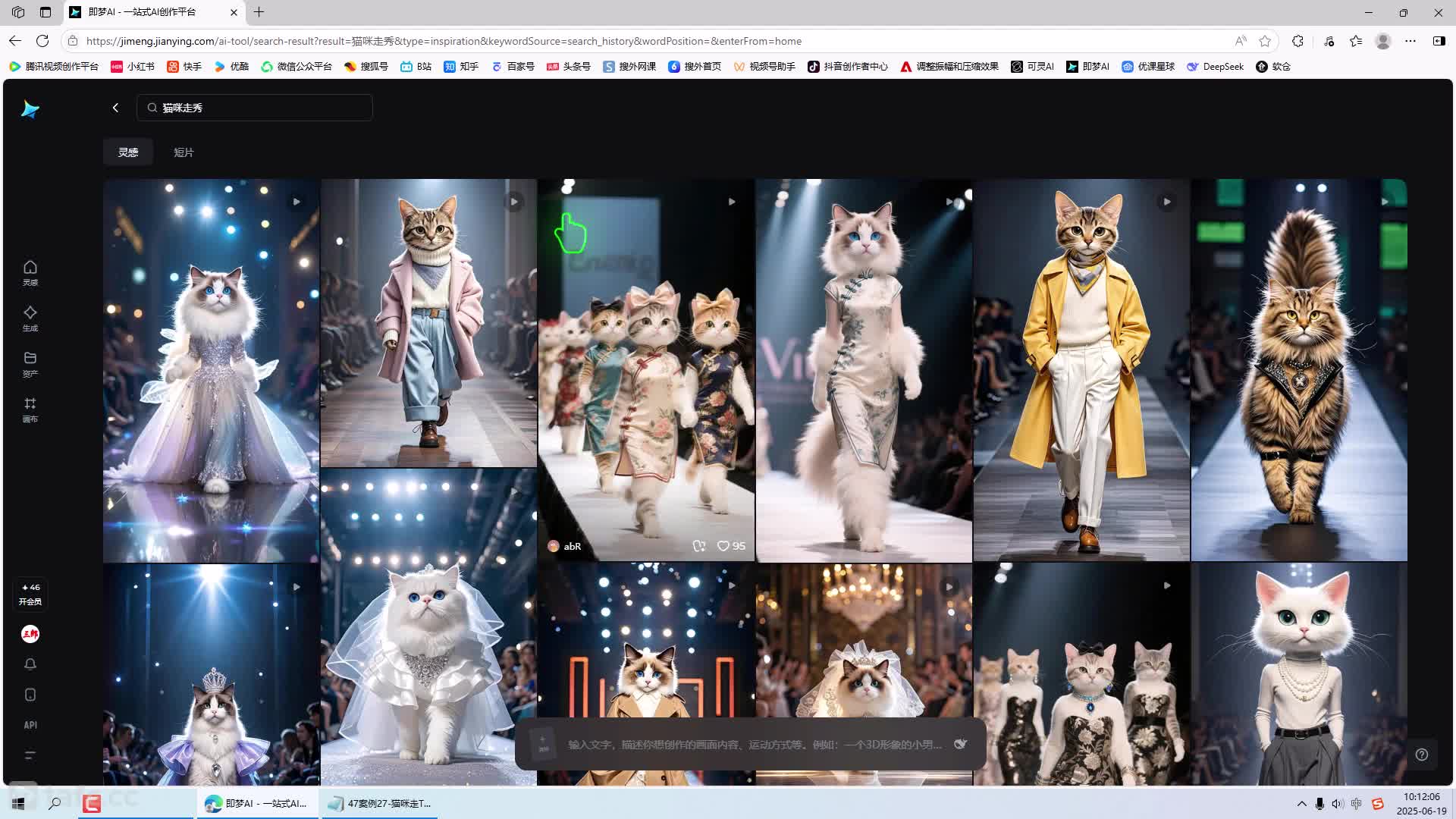The width and height of the screenshot is (1456, 819).
Task: Click the mobile app icon in sidebar
Action: pos(30,695)
